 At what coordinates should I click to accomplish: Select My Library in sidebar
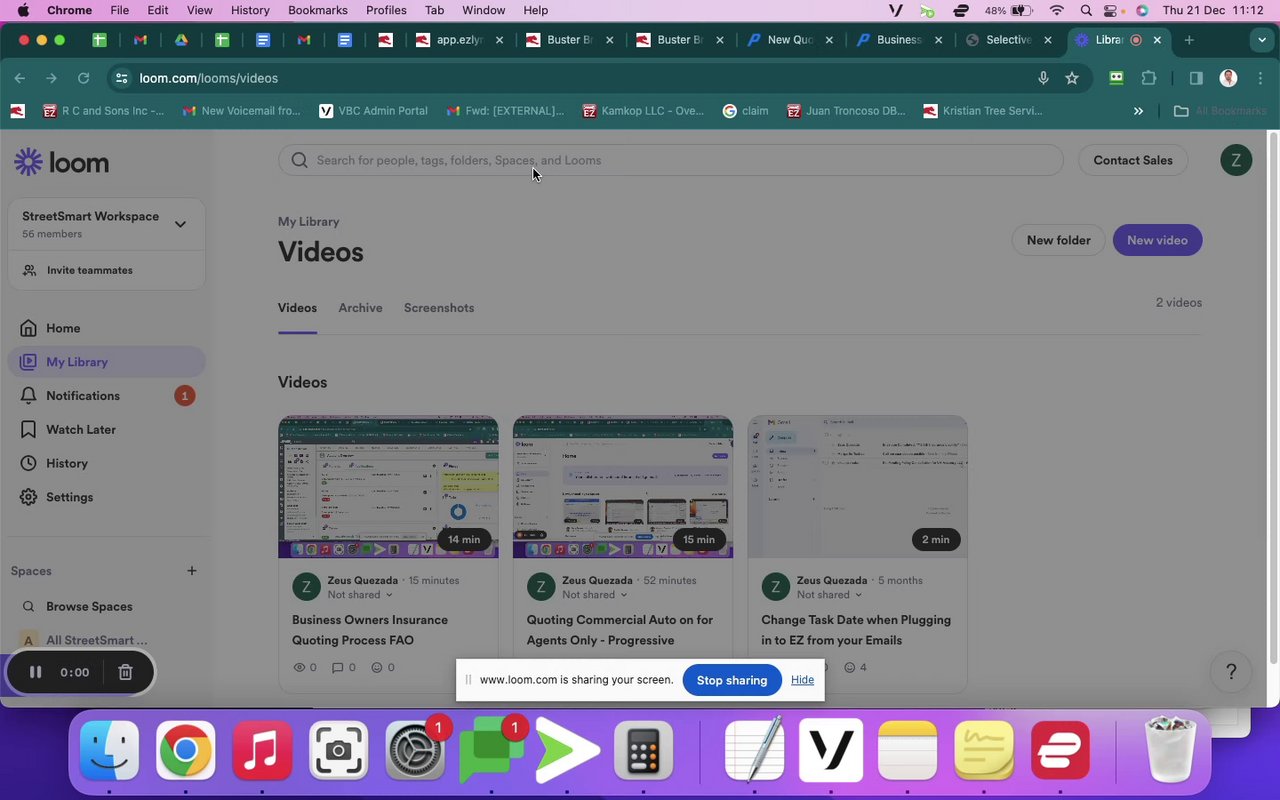point(107,362)
